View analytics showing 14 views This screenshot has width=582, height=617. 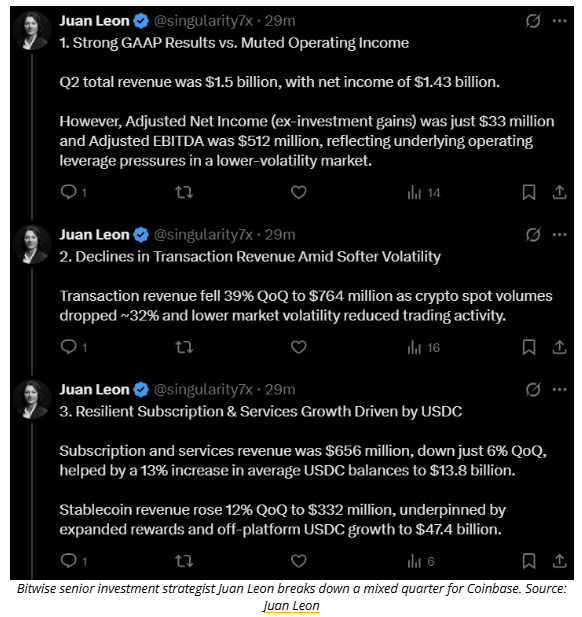coord(423,193)
